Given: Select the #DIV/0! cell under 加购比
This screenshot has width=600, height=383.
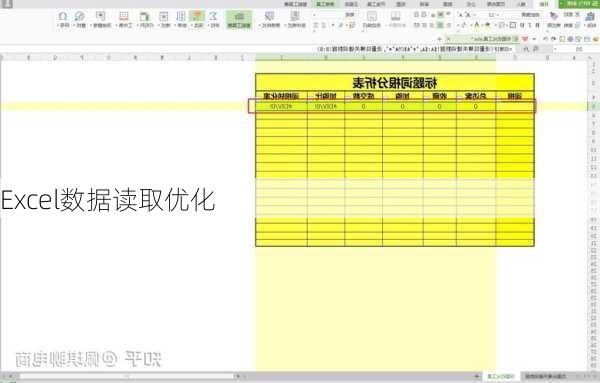Looking at the screenshot, I should point(326,106).
